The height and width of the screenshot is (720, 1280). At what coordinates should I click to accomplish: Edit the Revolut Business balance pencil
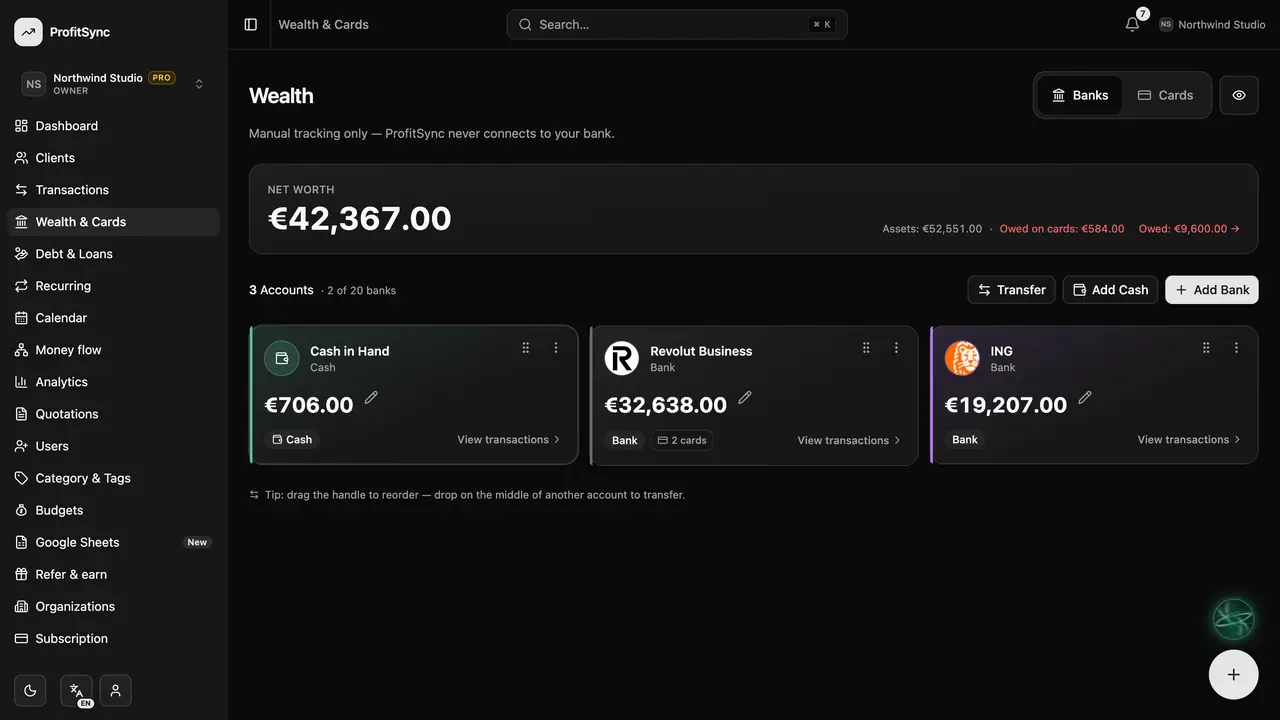(745, 397)
